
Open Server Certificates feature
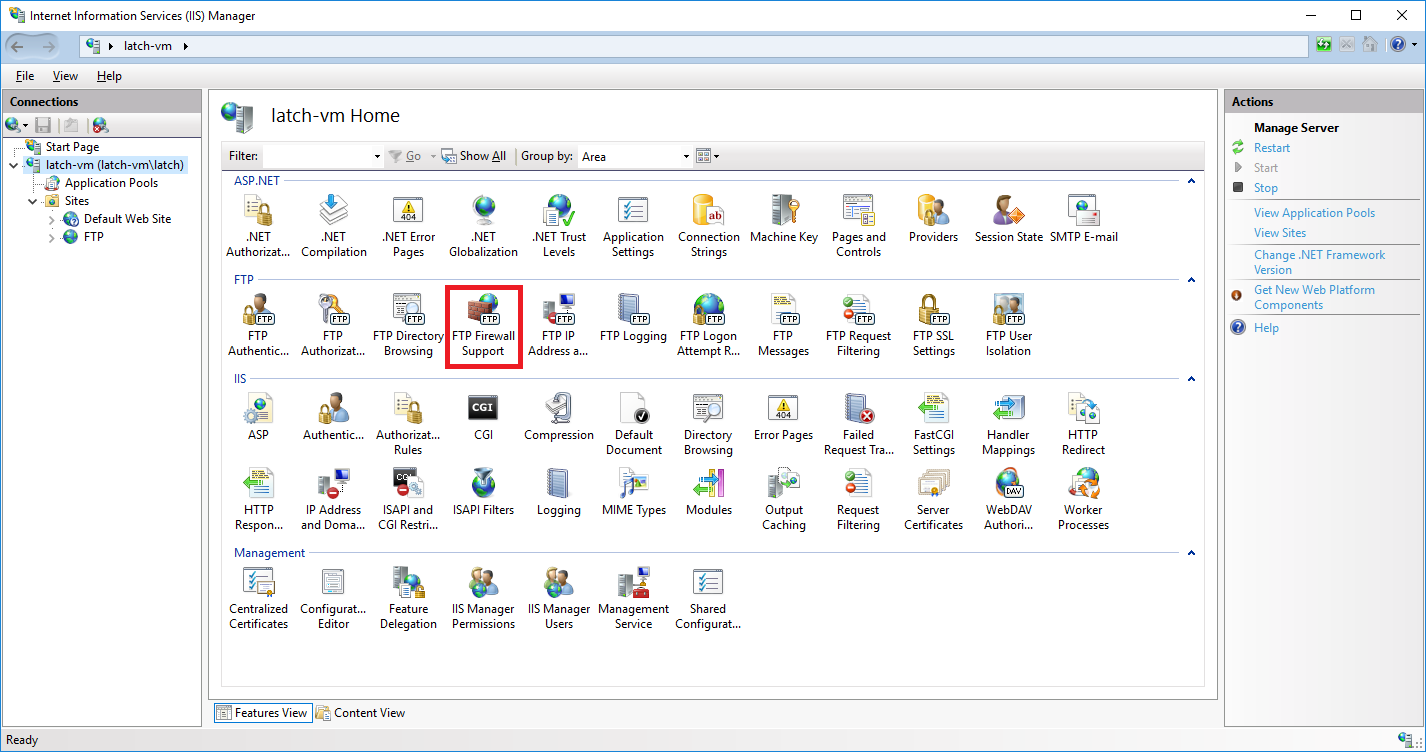point(933,499)
